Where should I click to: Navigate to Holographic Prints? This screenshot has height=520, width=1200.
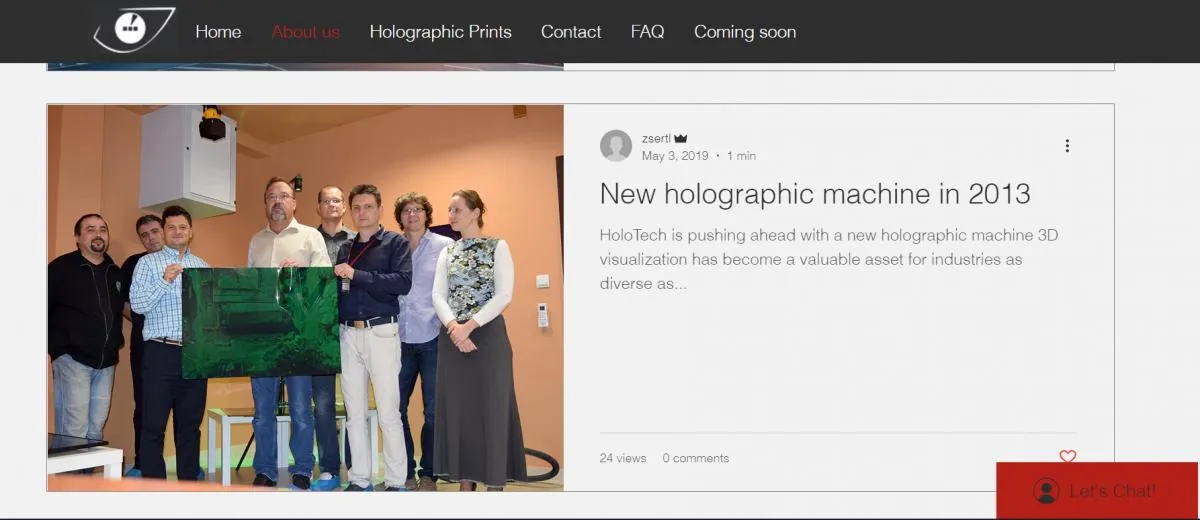pos(440,32)
